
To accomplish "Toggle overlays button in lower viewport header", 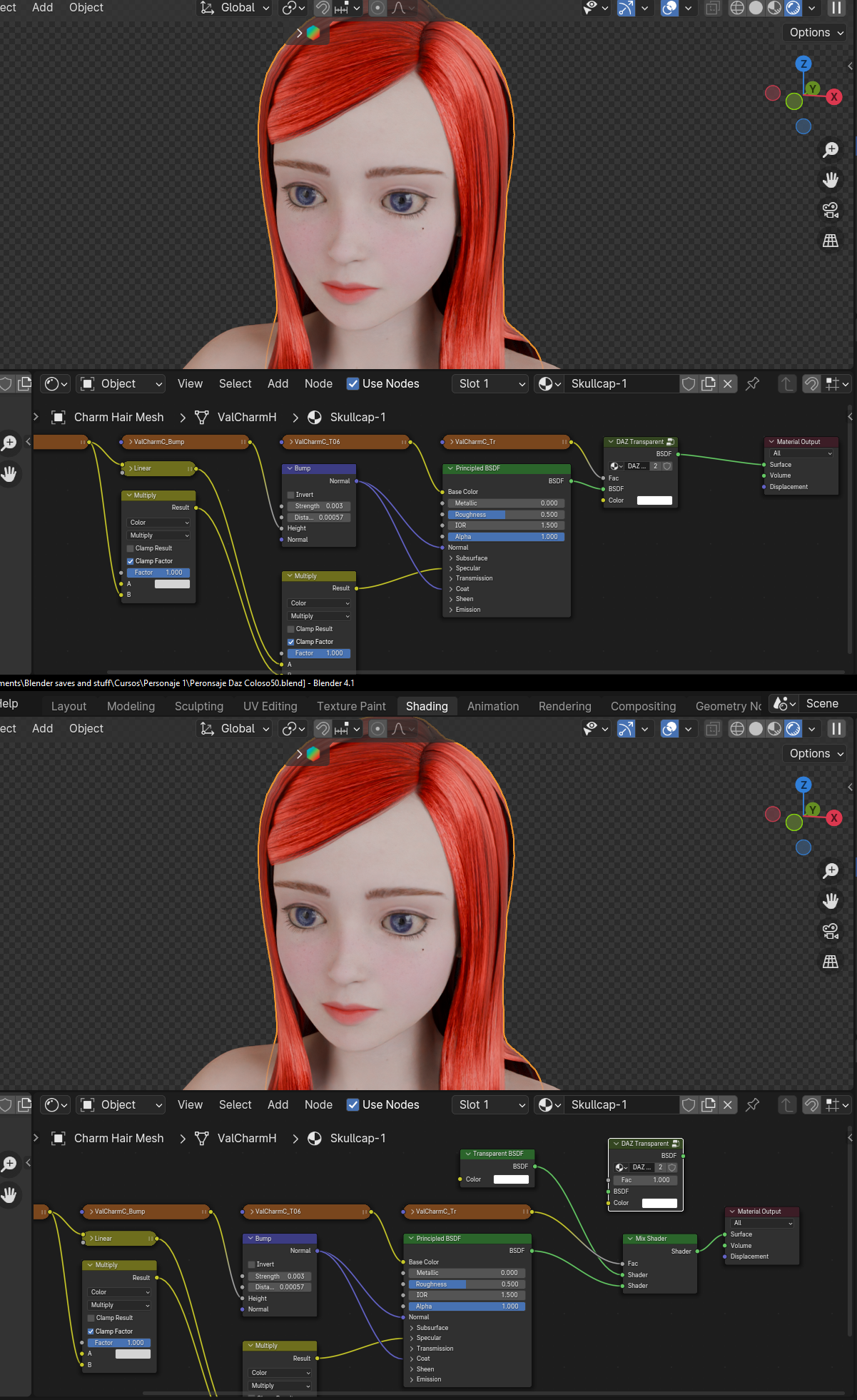I will pyautogui.click(x=669, y=728).
